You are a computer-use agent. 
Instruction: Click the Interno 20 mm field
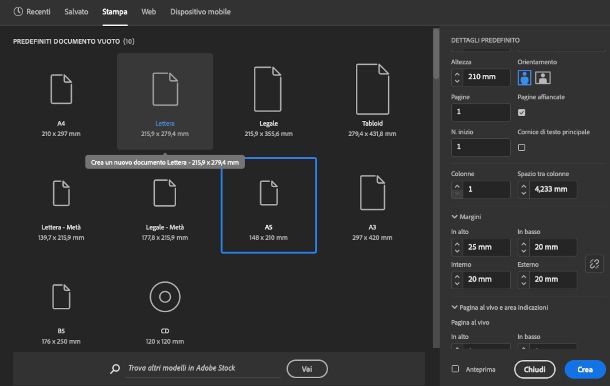click(486, 279)
